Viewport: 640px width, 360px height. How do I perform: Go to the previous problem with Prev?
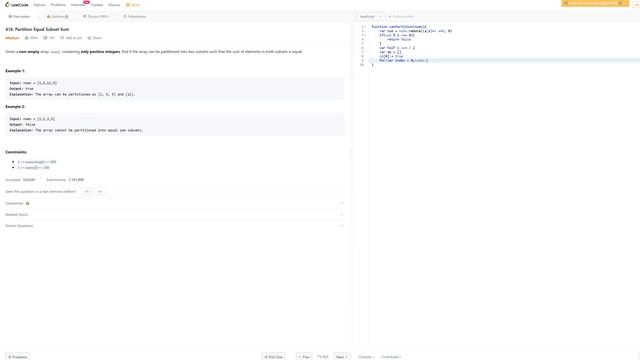point(304,357)
